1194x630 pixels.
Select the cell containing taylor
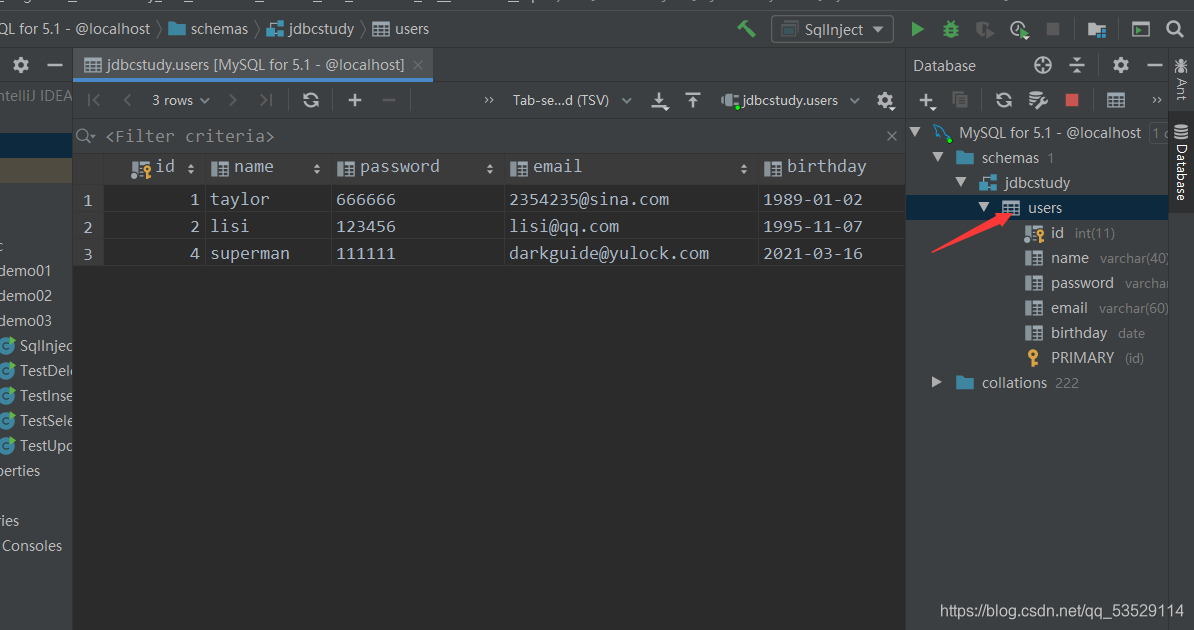(x=268, y=200)
